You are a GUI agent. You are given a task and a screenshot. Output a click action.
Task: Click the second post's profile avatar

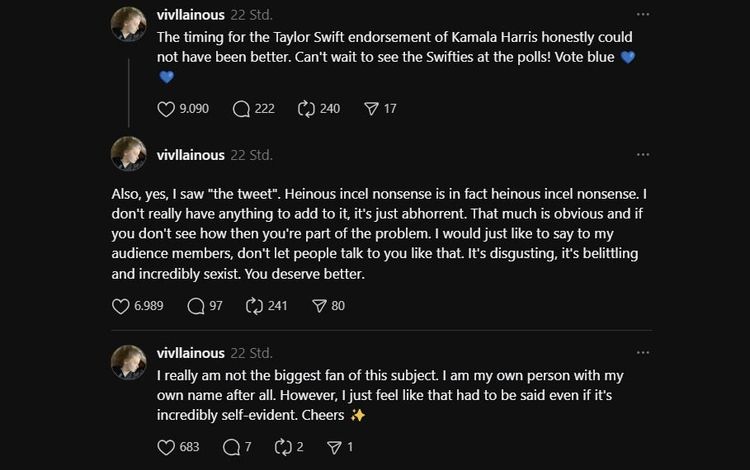[128, 153]
